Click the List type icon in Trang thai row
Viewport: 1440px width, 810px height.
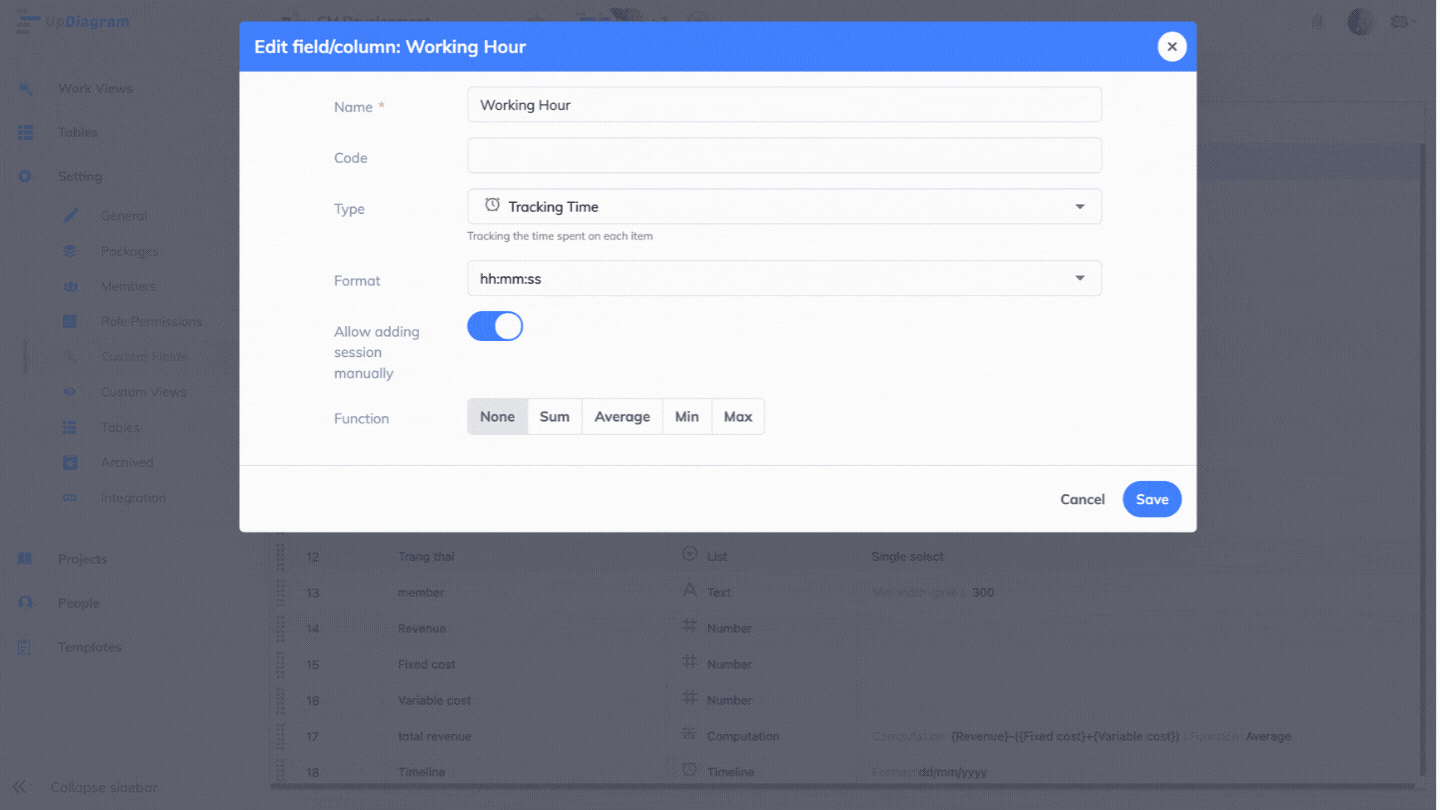pos(689,555)
